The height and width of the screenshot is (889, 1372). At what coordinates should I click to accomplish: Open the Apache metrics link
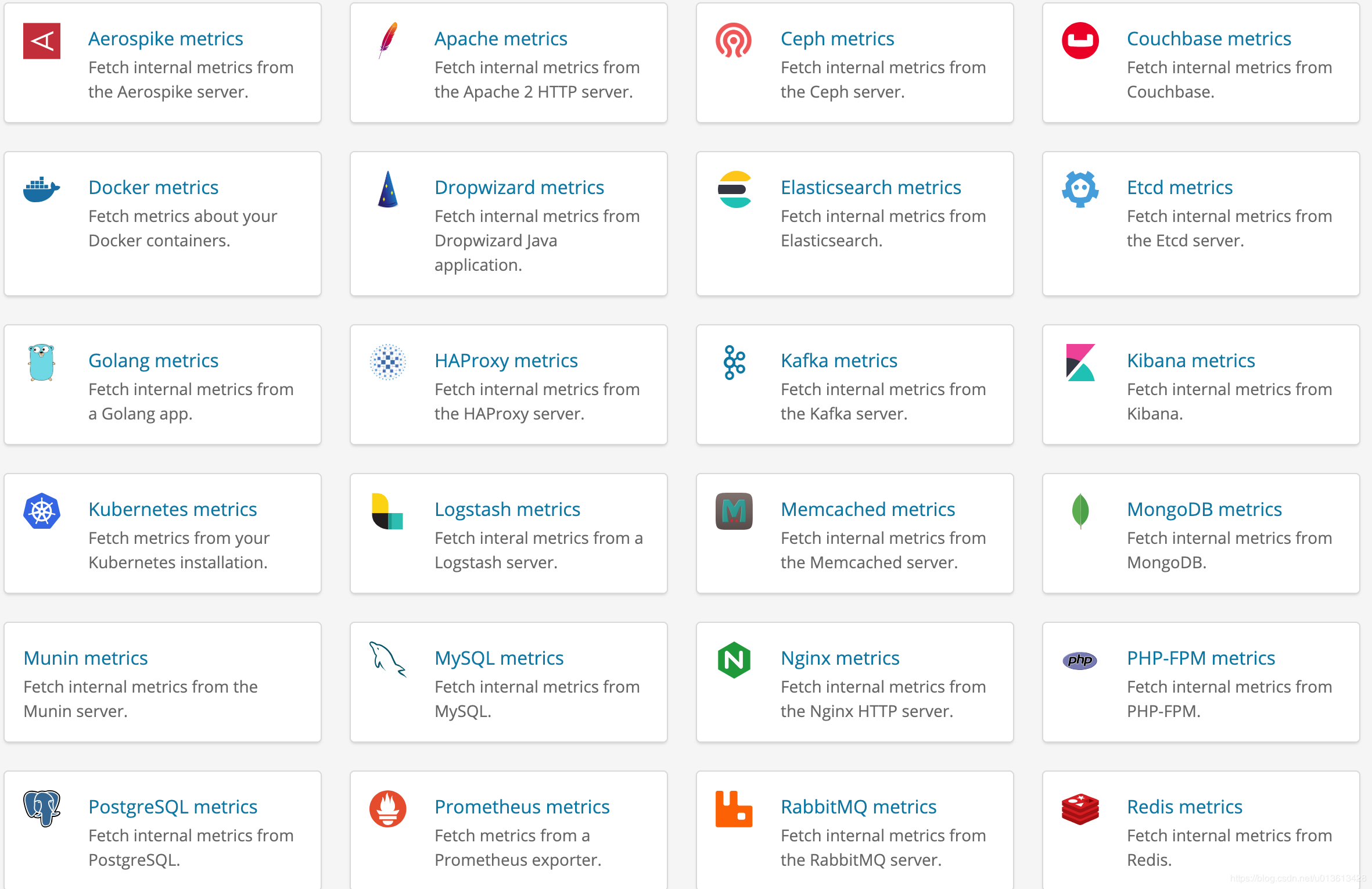pos(501,38)
